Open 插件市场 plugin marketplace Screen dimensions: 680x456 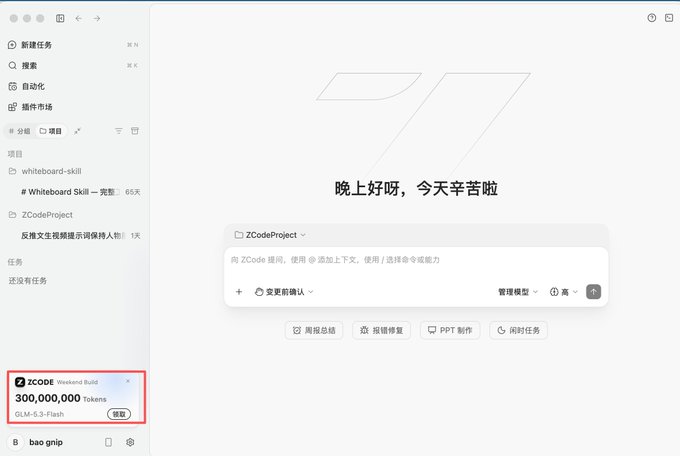(74, 107)
